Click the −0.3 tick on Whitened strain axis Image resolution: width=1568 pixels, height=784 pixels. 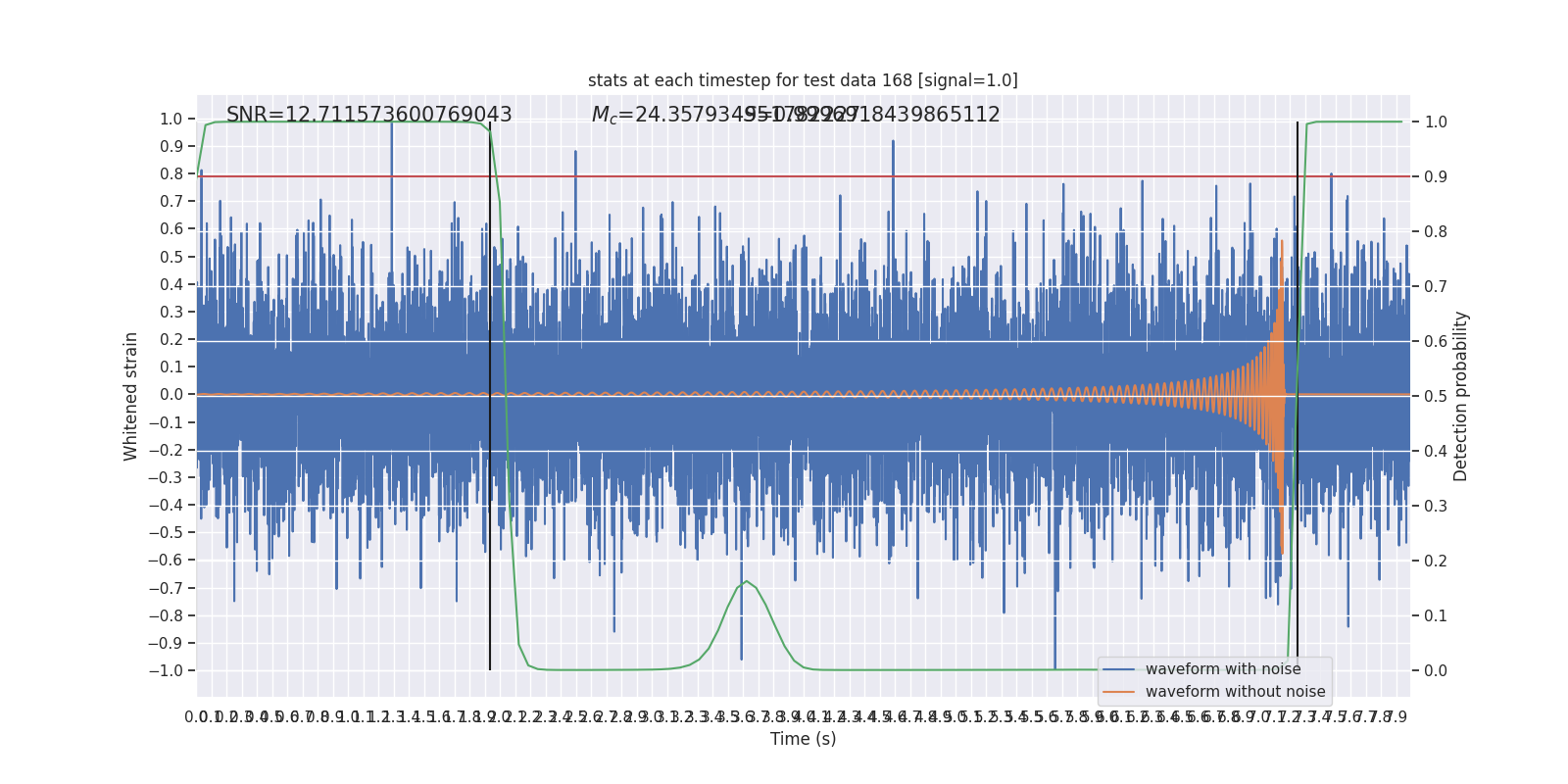pyautogui.click(x=166, y=477)
